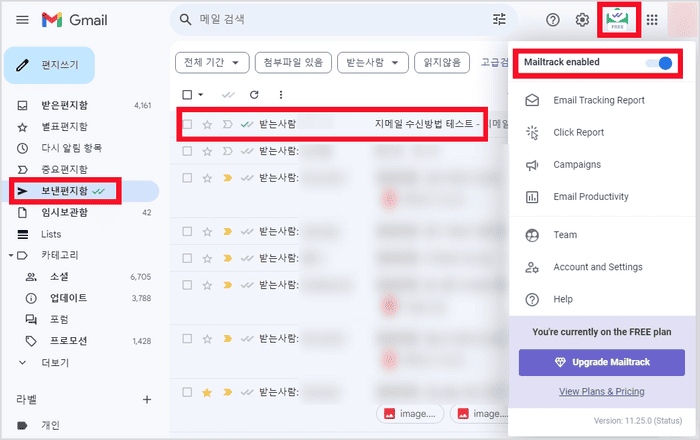This screenshot has width=700, height=440.
Task: Open Account and Settings menu entry
Action: click(598, 267)
